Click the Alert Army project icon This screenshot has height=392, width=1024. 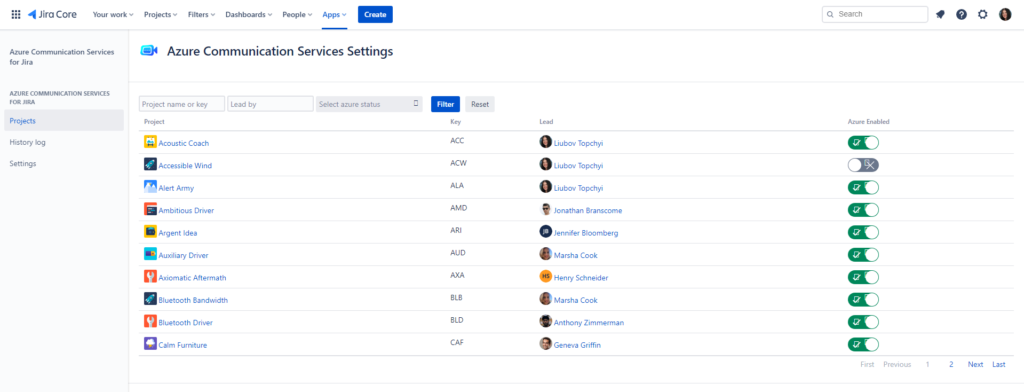150,187
